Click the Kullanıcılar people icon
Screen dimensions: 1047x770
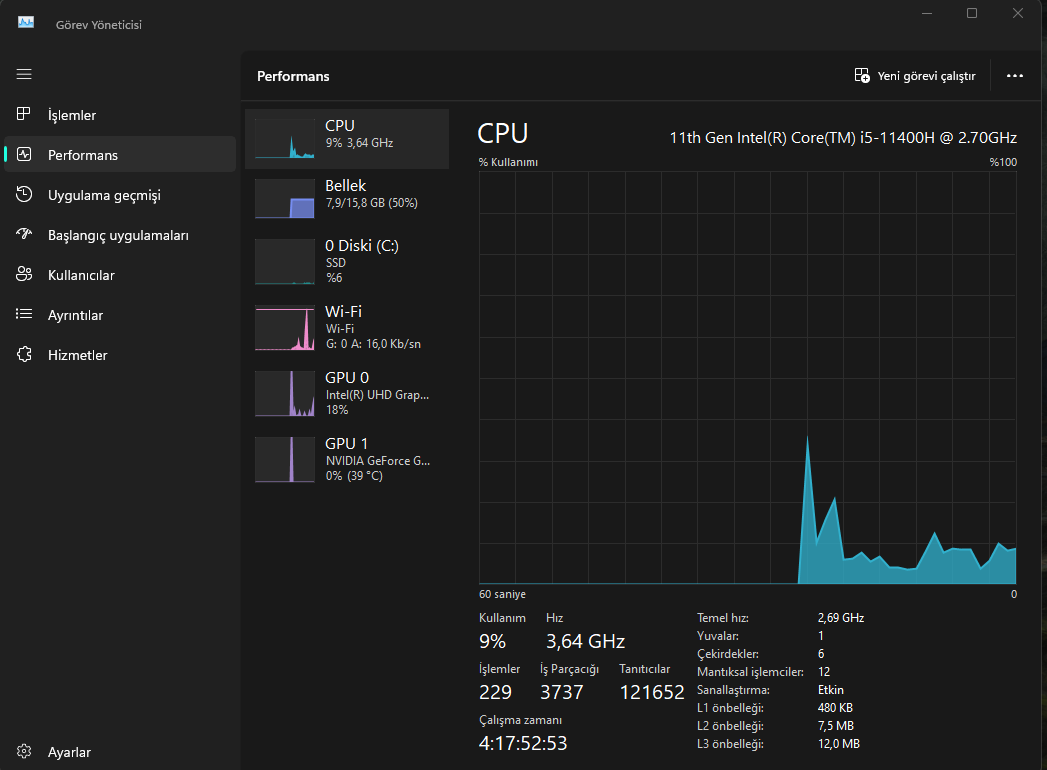(24, 274)
